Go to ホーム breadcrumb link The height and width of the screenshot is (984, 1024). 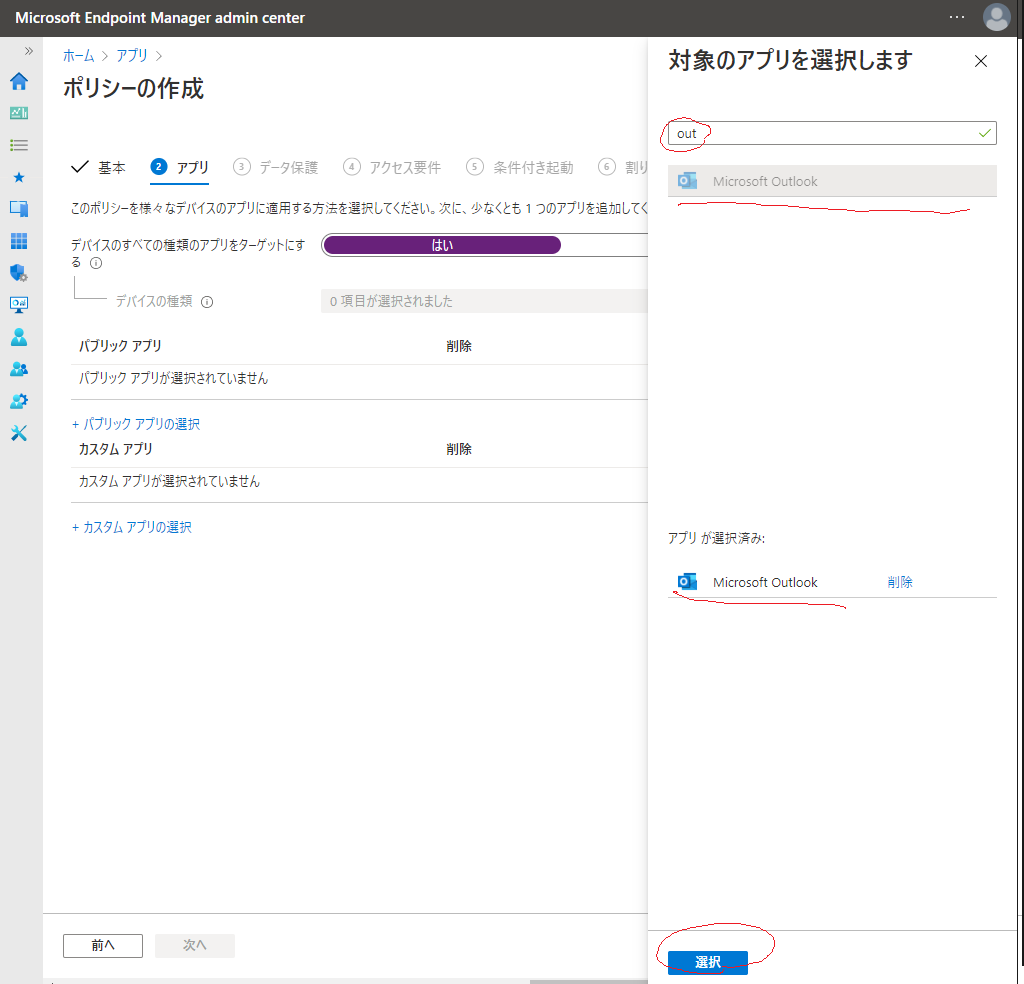coord(78,56)
